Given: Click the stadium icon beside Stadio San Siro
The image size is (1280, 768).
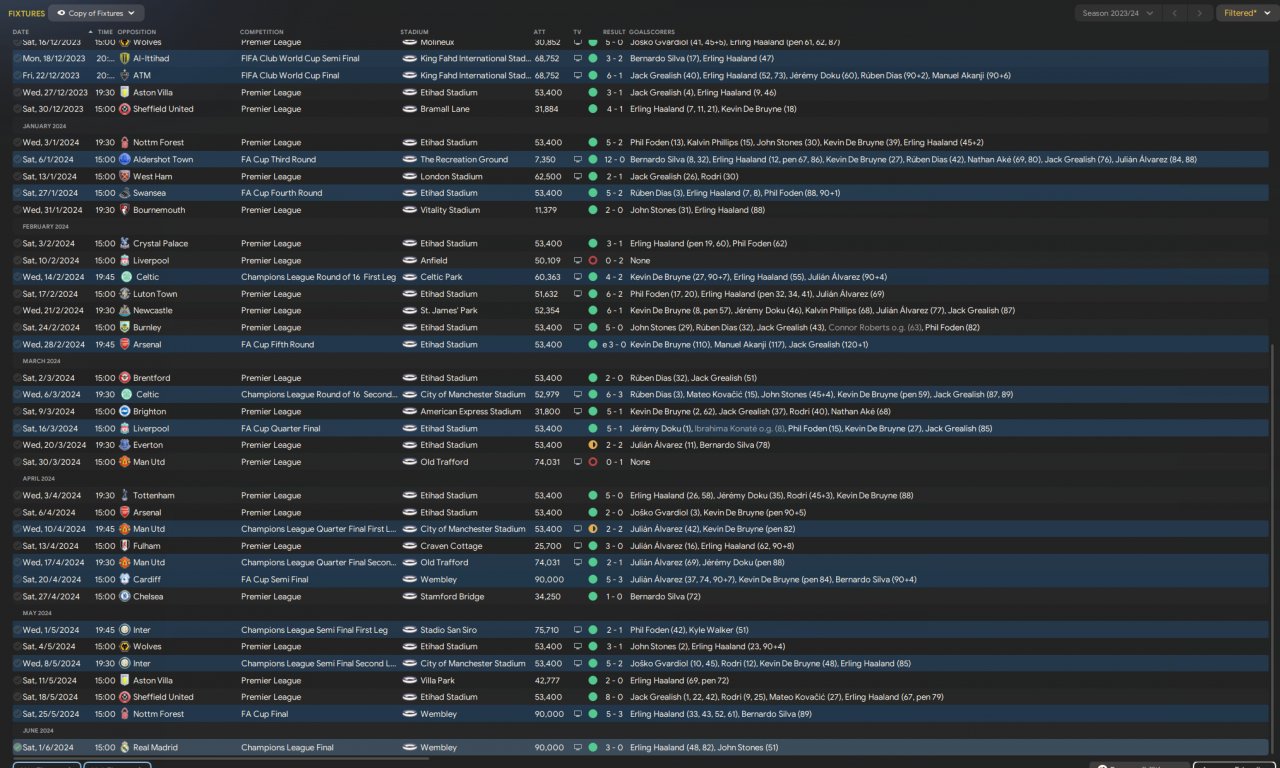Looking at the screenshot, I should (409, 630).
